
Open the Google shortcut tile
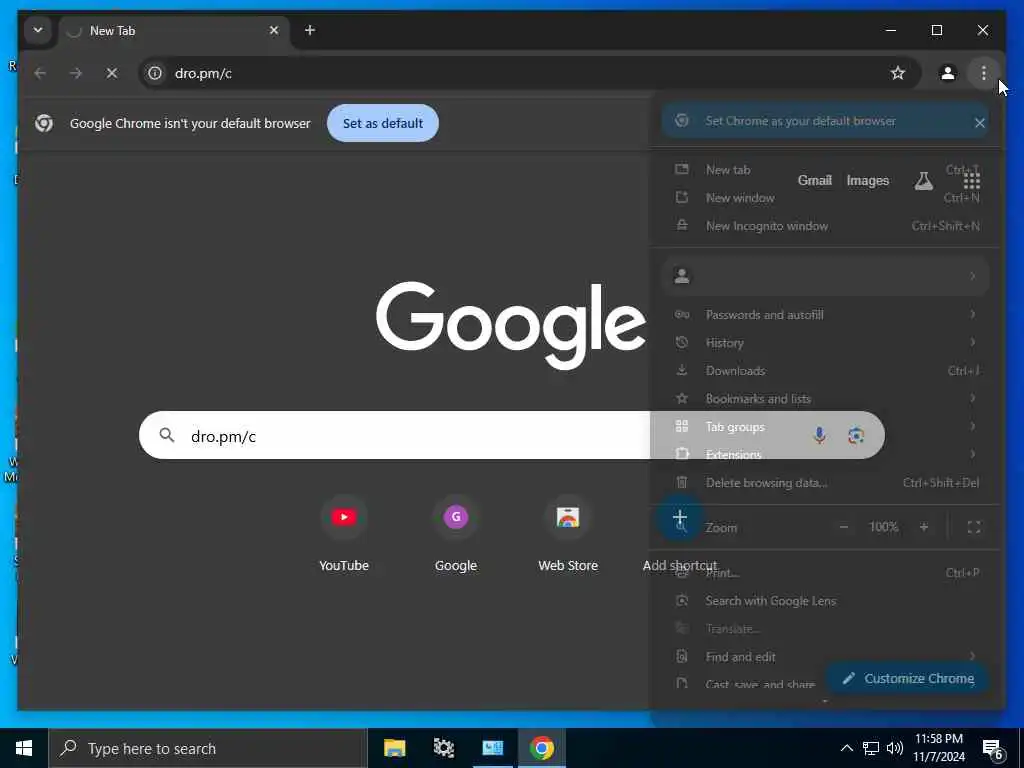pos(456,535)
